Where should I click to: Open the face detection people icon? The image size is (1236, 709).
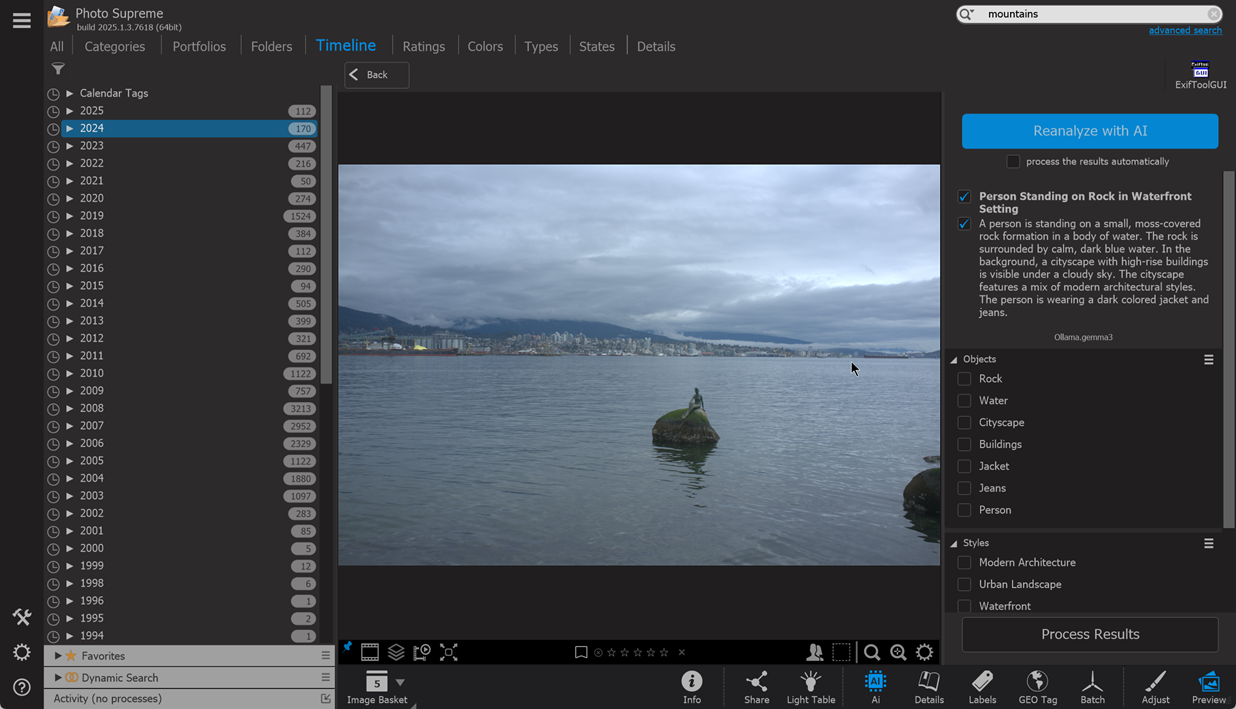click(x=815, y=652)
